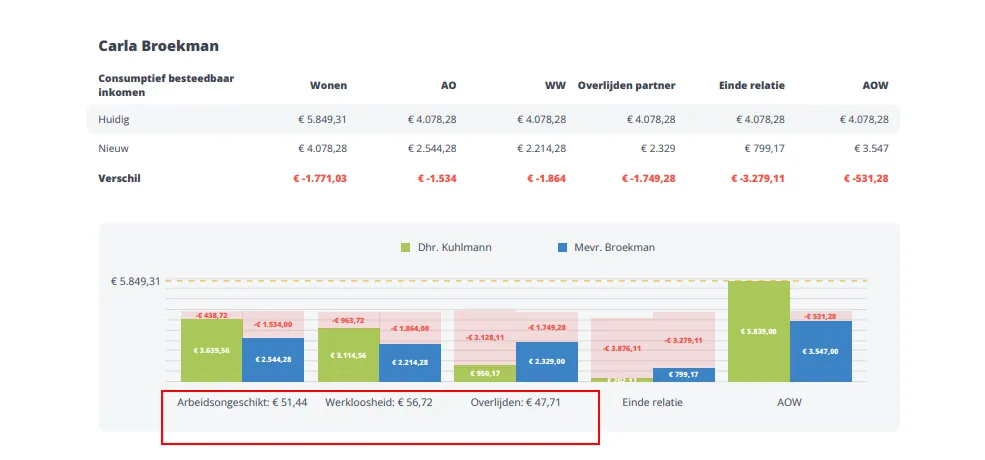985x460 pixels.
Task: Click the red shortfall label -€ 3.128,11
Action: pyautogui.click(x=485, y=337)
